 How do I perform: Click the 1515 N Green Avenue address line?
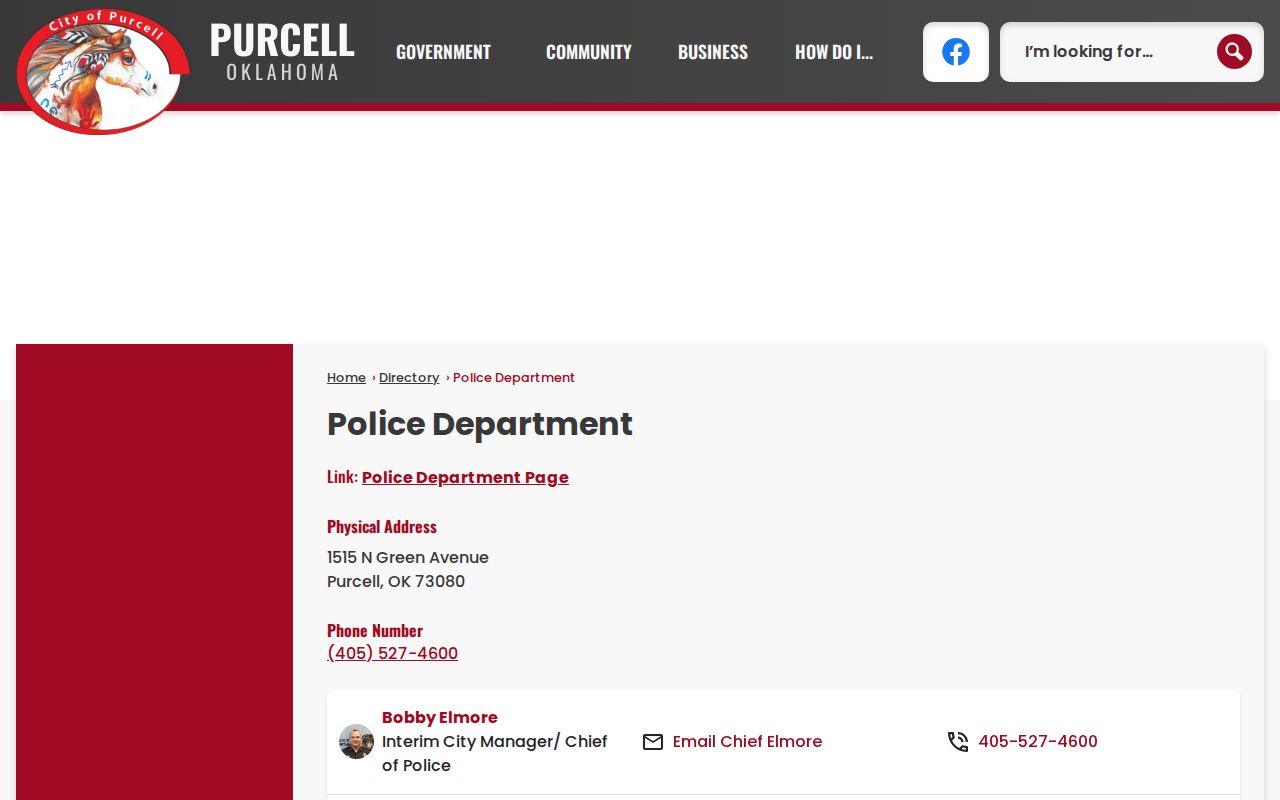408,558
